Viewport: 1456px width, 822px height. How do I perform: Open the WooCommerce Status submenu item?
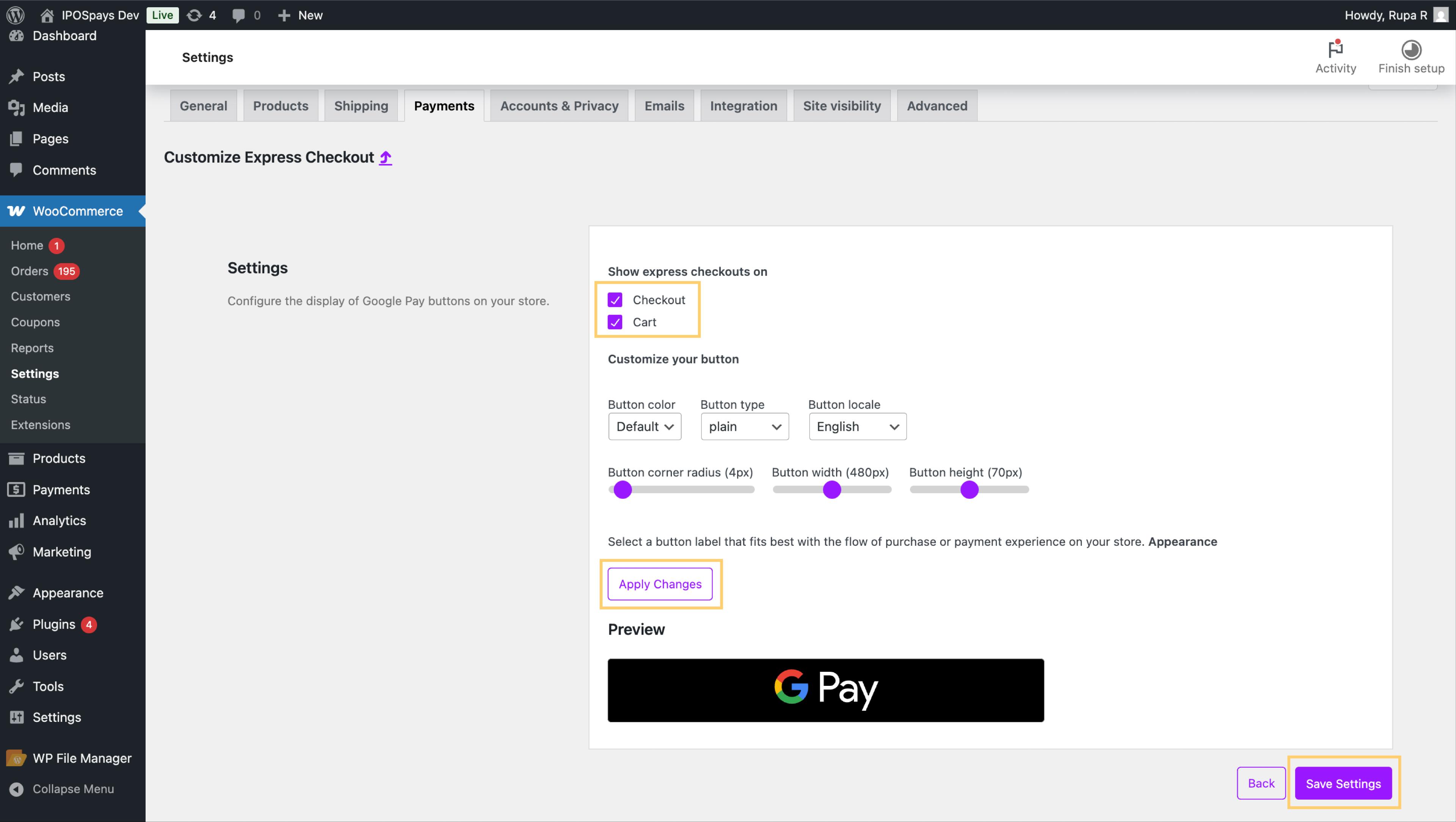pos(28,399)
